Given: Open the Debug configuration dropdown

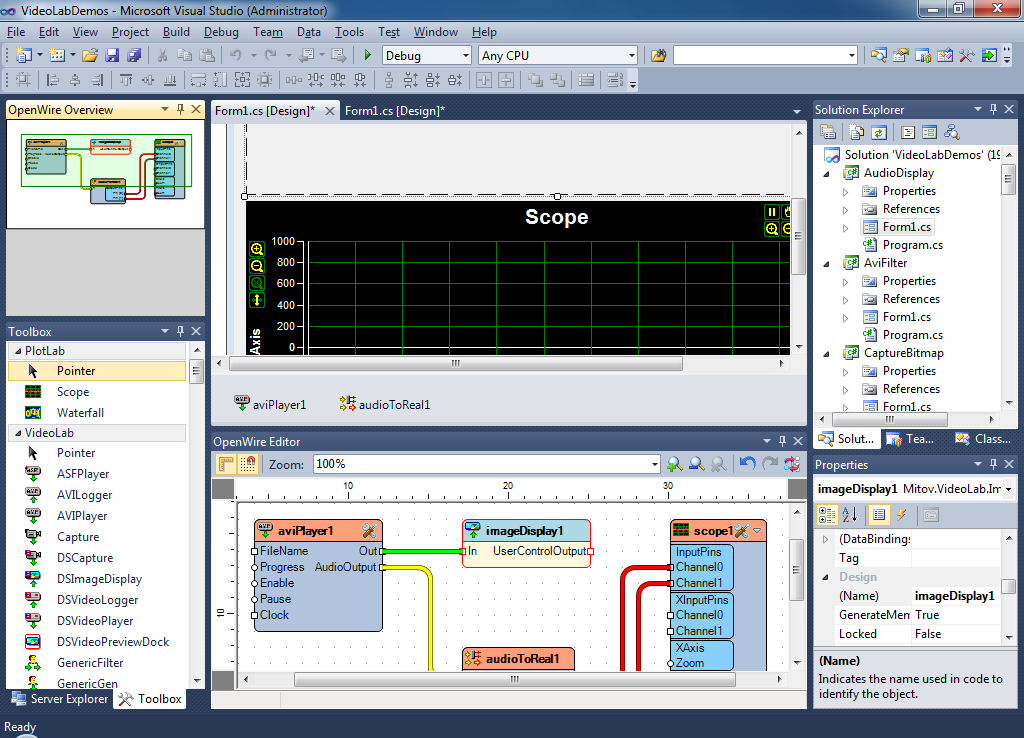Looking at the screenshot, I should pyautogui.click(x=464, y=56).
